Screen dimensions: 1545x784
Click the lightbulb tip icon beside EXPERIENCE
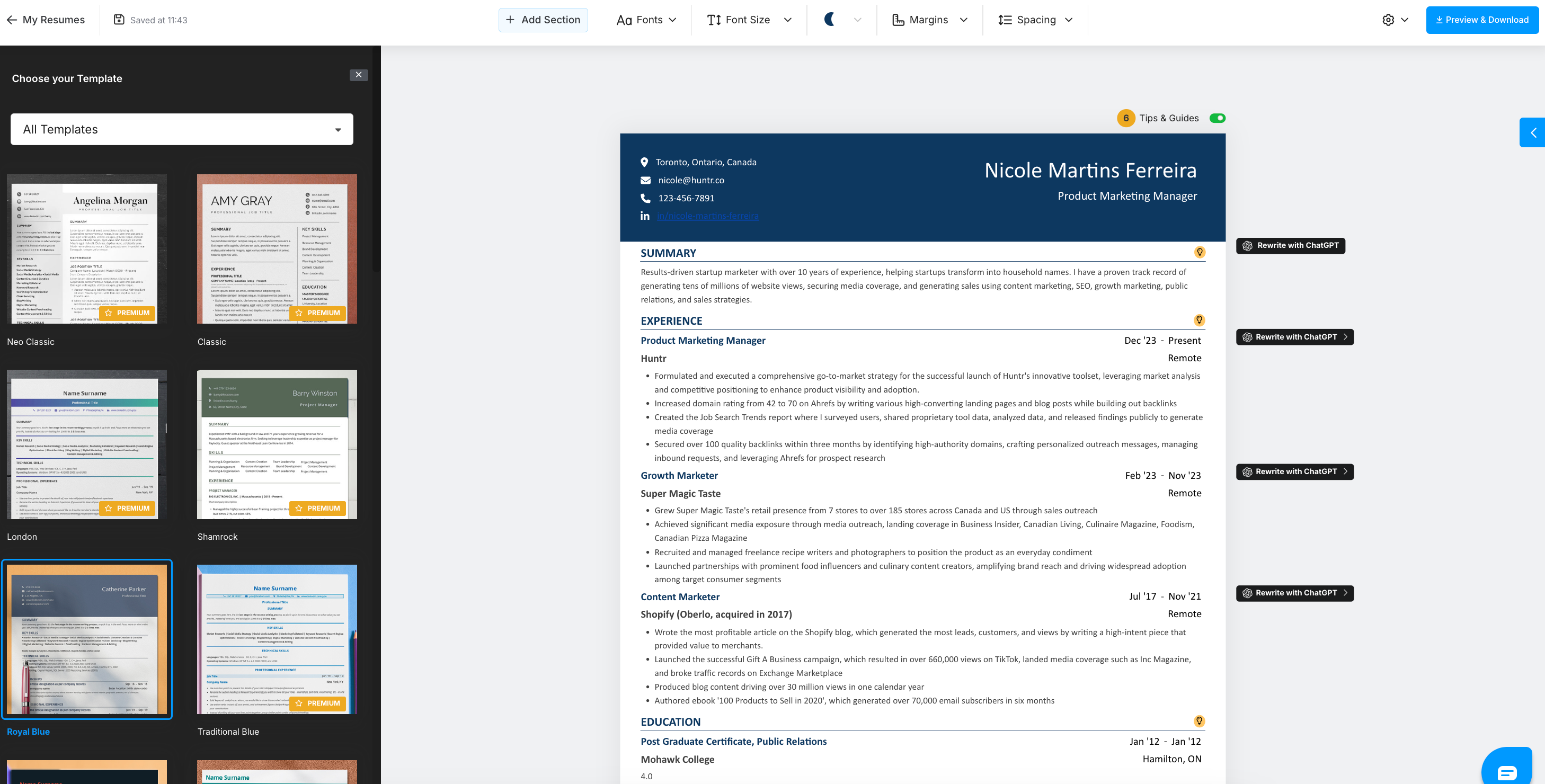[x=1199, y=320]
